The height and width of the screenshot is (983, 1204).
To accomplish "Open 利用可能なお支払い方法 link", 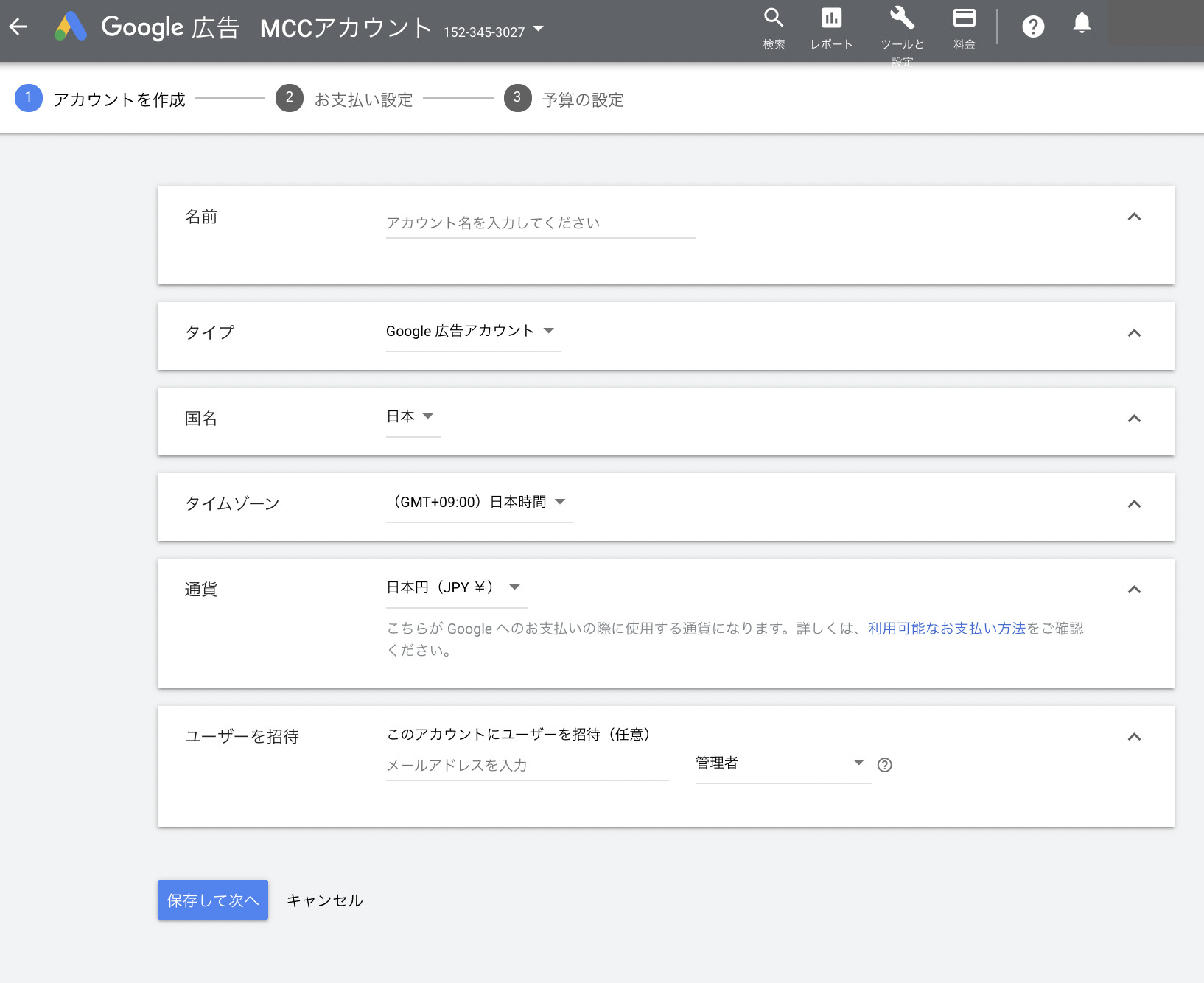I will click(x=946, y=629).
